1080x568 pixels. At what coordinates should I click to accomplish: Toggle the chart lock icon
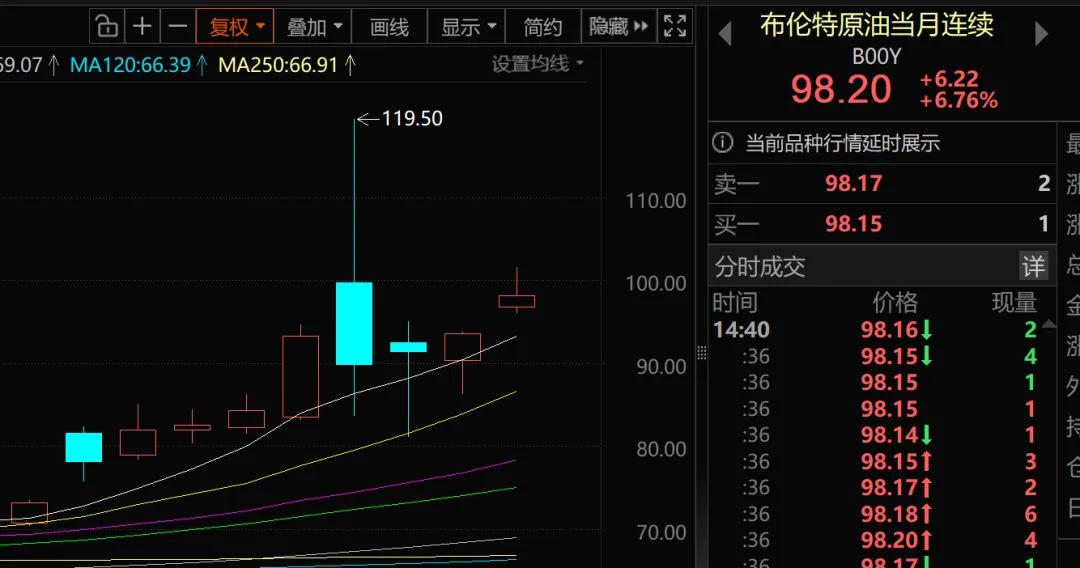106,27
